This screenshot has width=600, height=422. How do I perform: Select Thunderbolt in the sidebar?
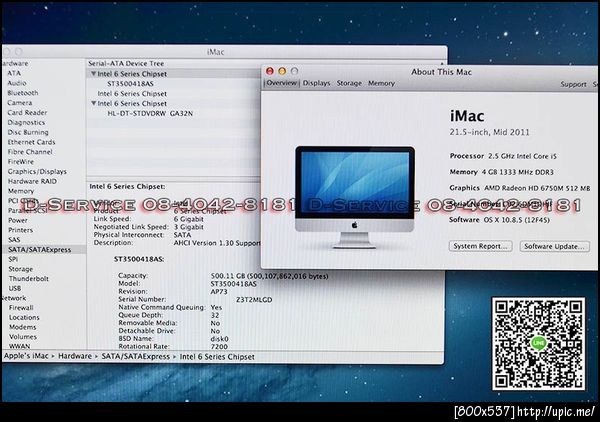click(x=29, y=279)
